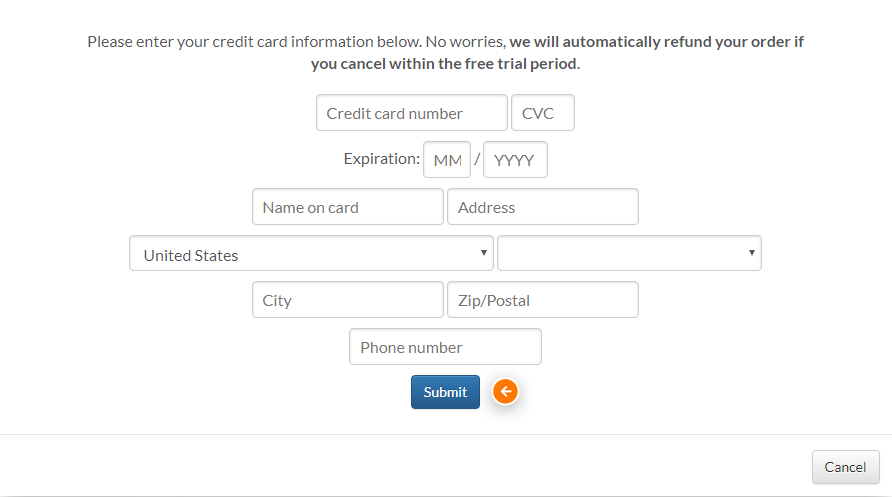Click the MM expiration month field
Viewport: 892px width, 497px height.
click(x=447, y=160)
